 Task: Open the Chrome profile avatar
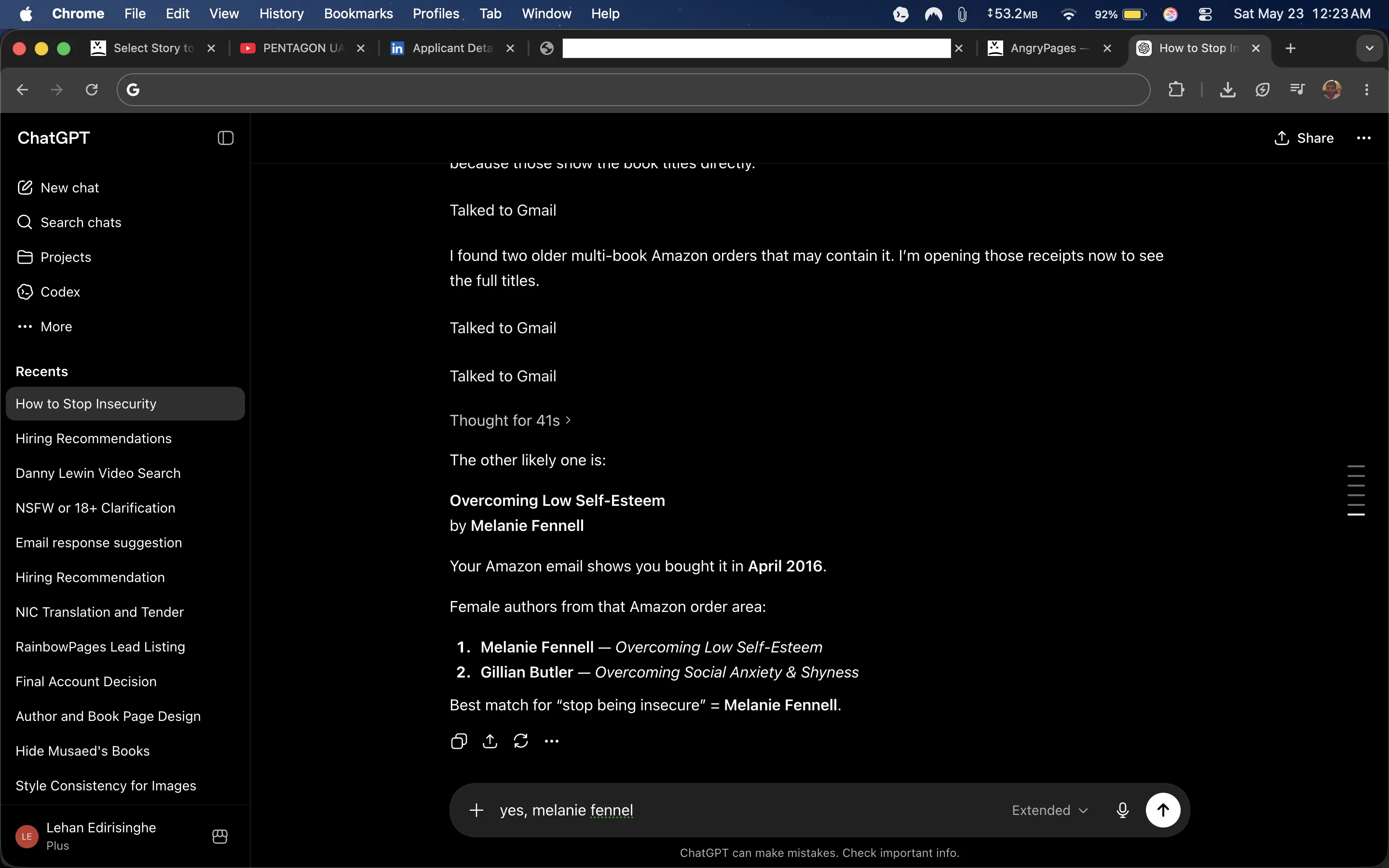1332,90
